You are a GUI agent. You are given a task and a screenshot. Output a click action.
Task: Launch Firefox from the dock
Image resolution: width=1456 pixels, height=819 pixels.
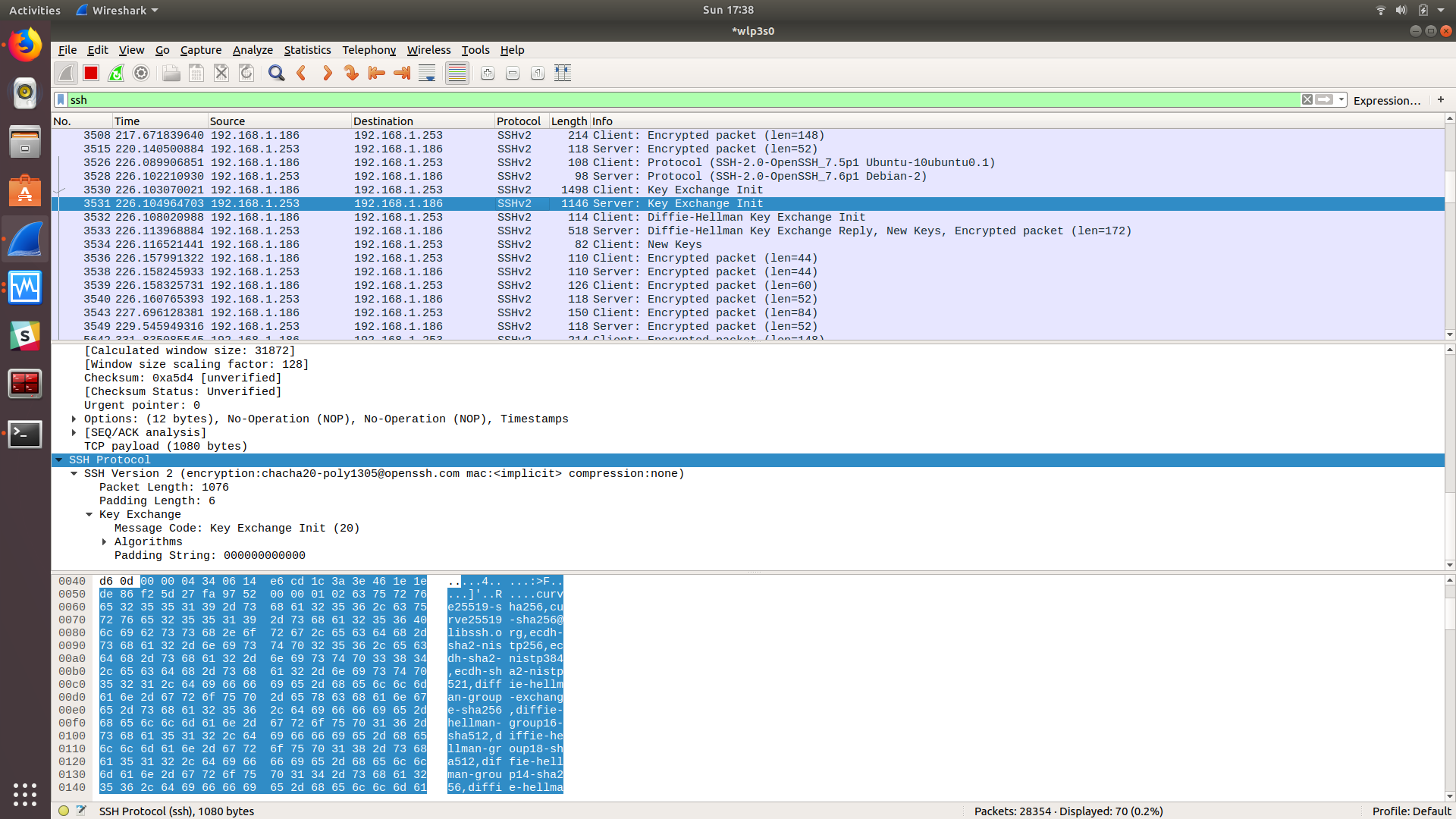coord(25,45)
